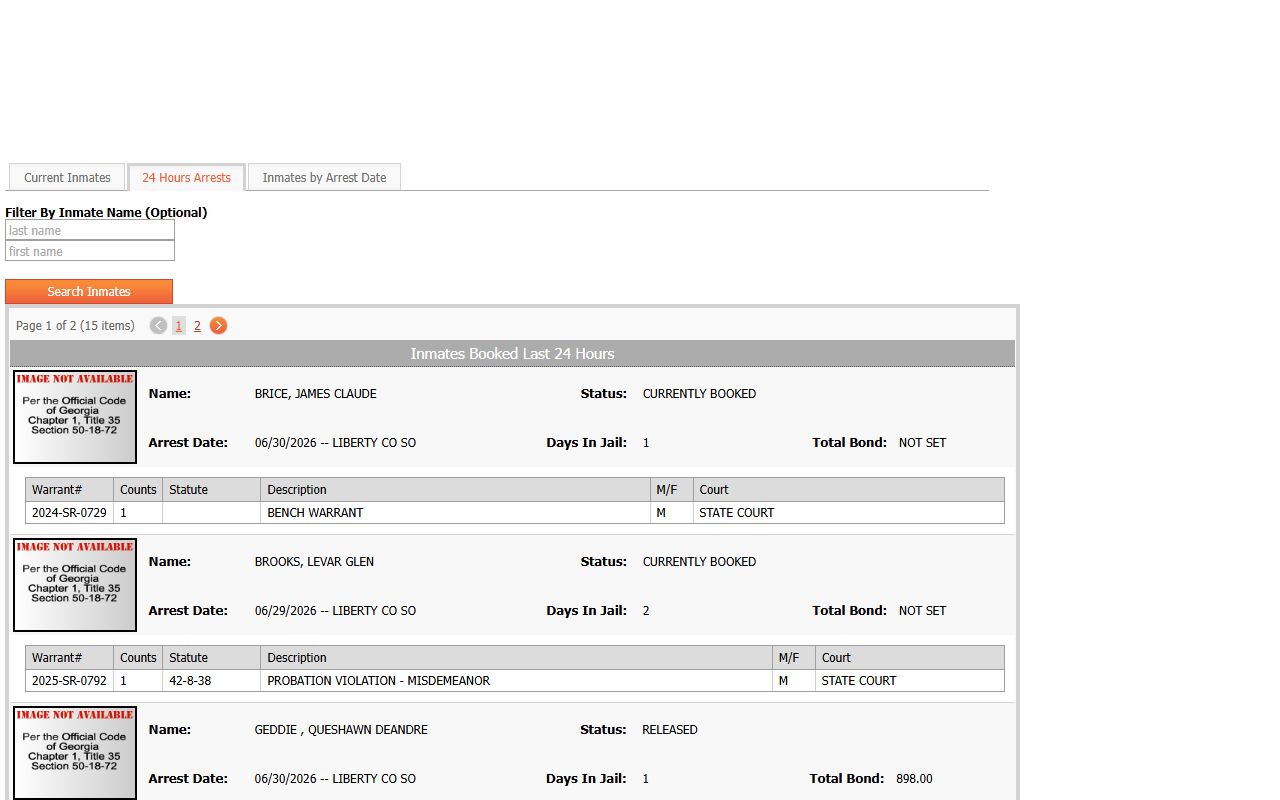
Task: Select the name BRICE, JAMES CLAUDE
Action: coord(315,394)
